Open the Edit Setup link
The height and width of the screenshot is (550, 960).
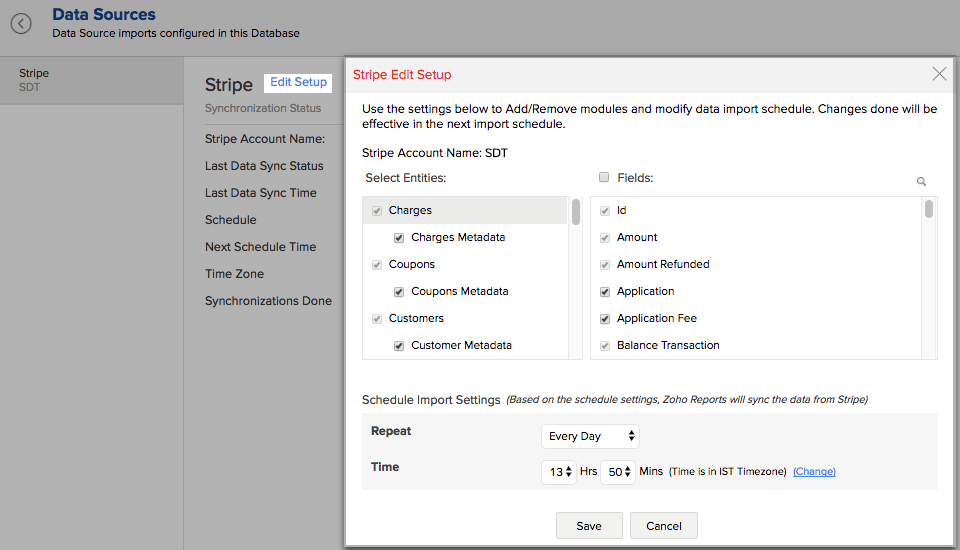(298, 82)
